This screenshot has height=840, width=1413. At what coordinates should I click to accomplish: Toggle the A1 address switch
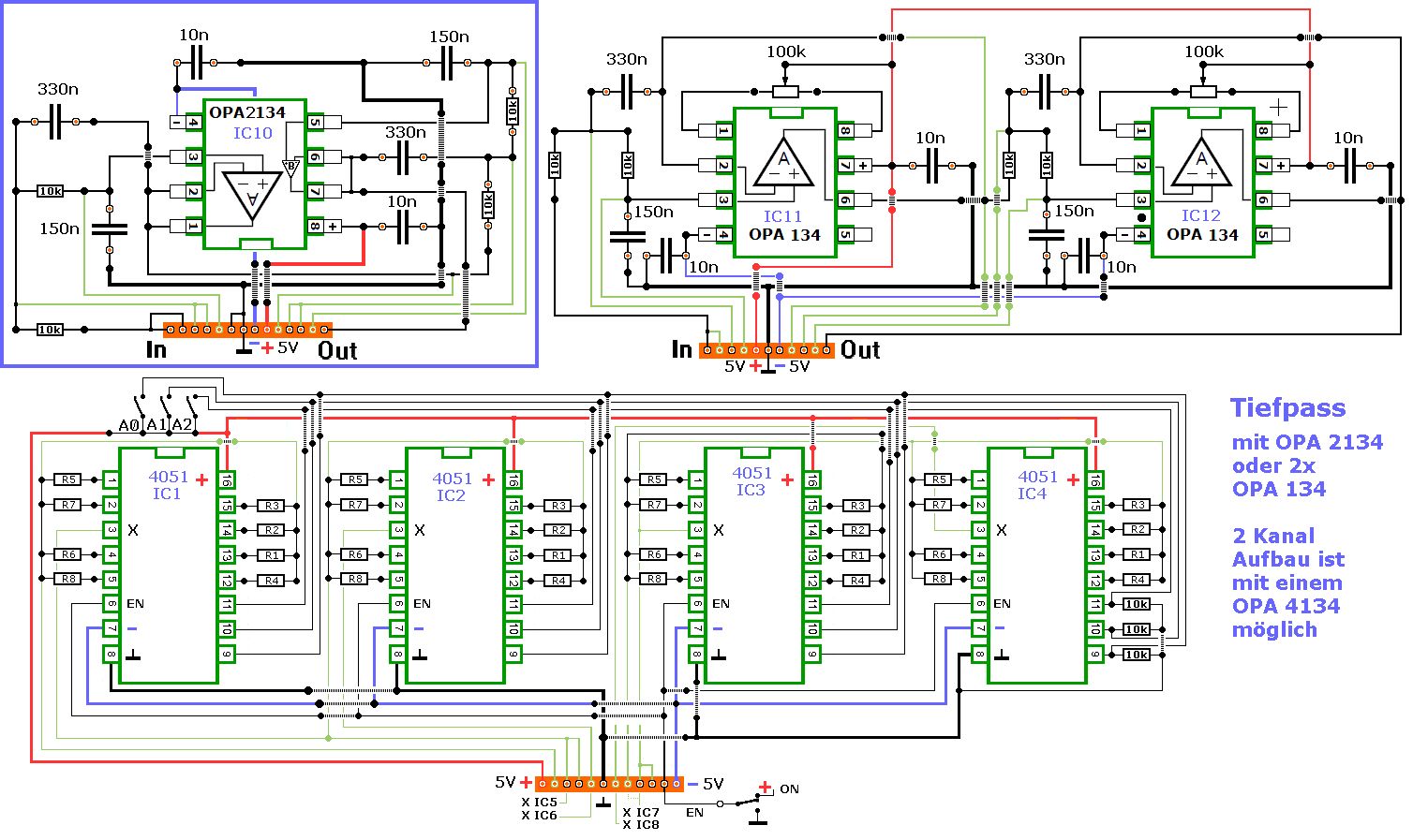(165, 407)
